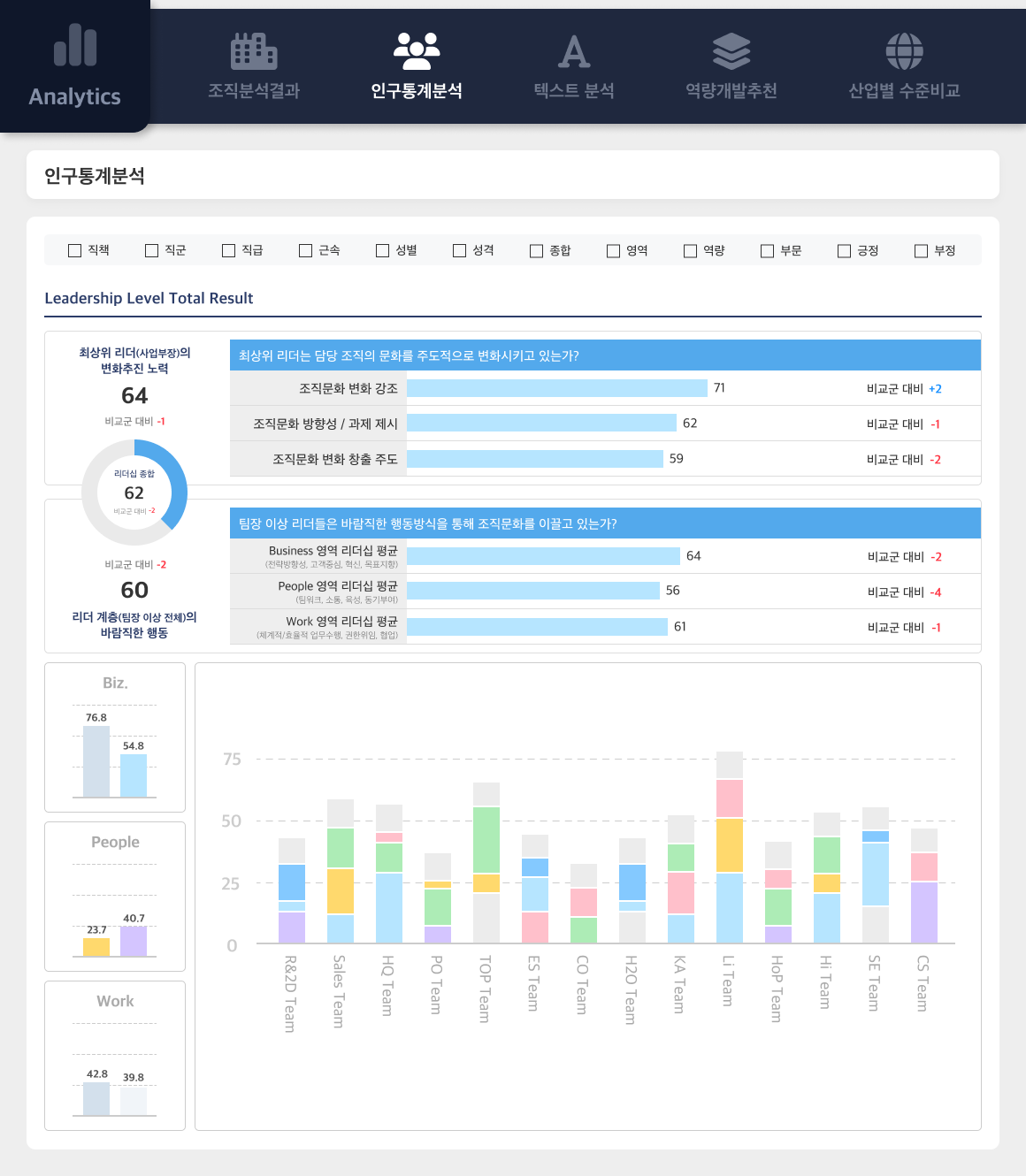Click the 리더십 종합 donut gauge
Viewport: 1026px width, 1176px height.
[x=134, y=493]
